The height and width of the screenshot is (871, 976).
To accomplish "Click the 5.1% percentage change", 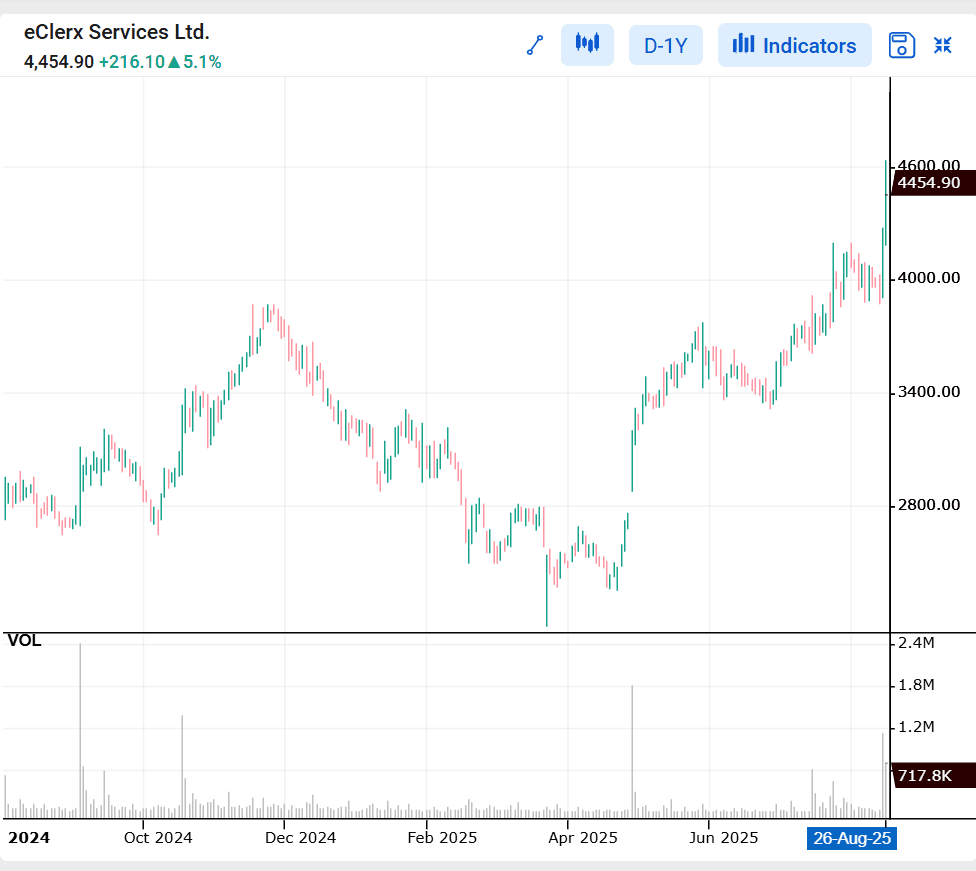I will point(202,62).
